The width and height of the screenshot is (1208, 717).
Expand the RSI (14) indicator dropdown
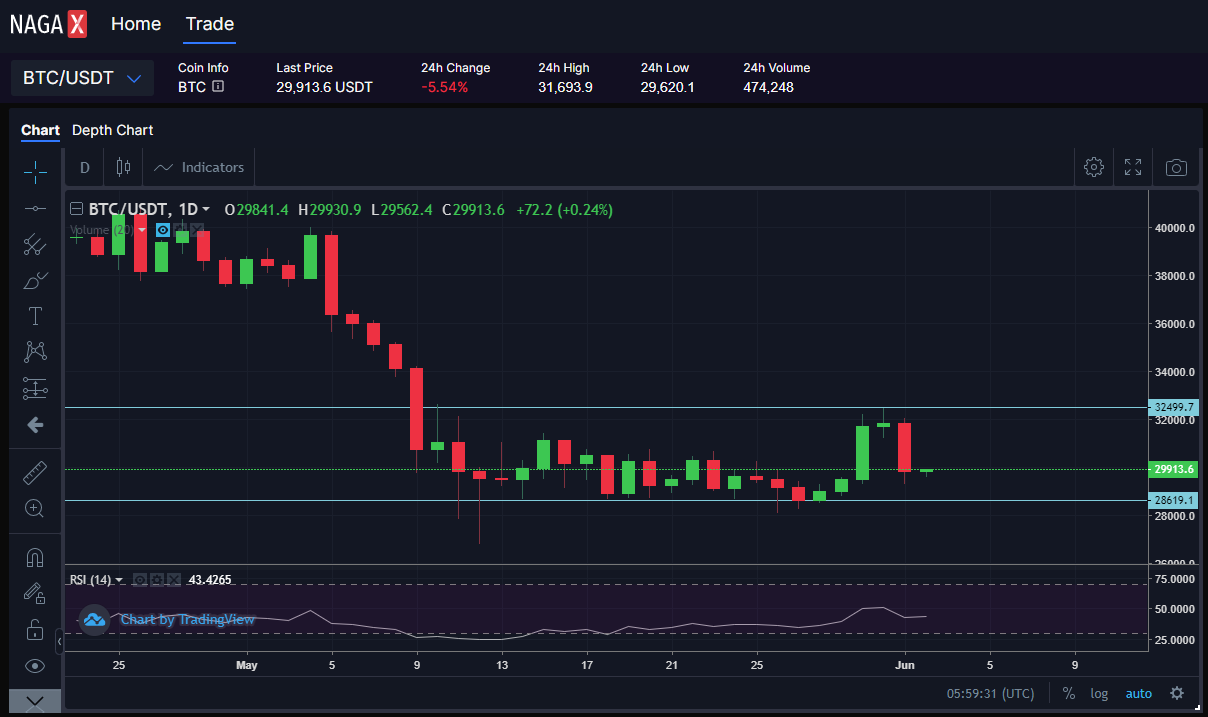coord(119,580)
